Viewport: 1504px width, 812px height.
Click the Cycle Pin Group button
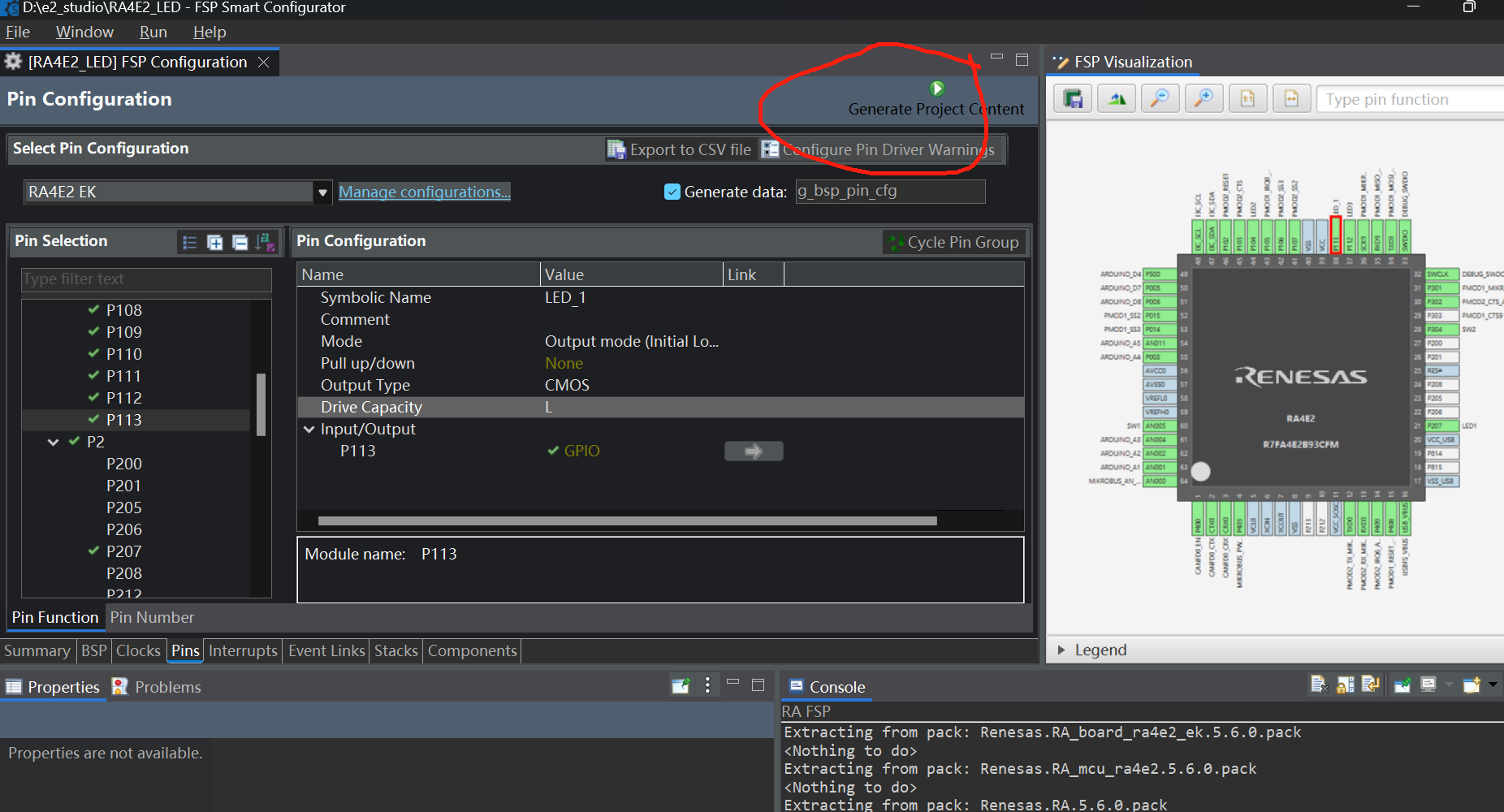click(954, 243)
